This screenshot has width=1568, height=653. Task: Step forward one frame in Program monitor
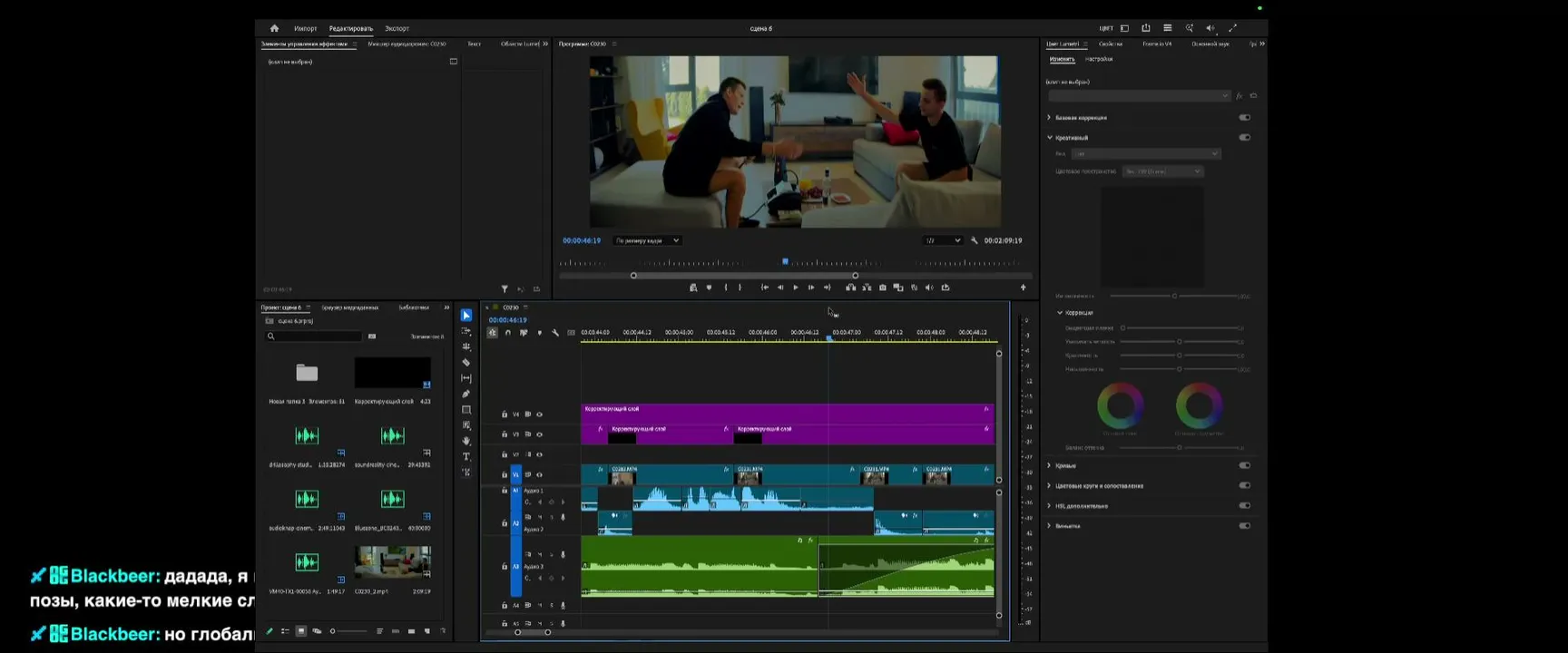pyautogui.click(x=811, y=288)
